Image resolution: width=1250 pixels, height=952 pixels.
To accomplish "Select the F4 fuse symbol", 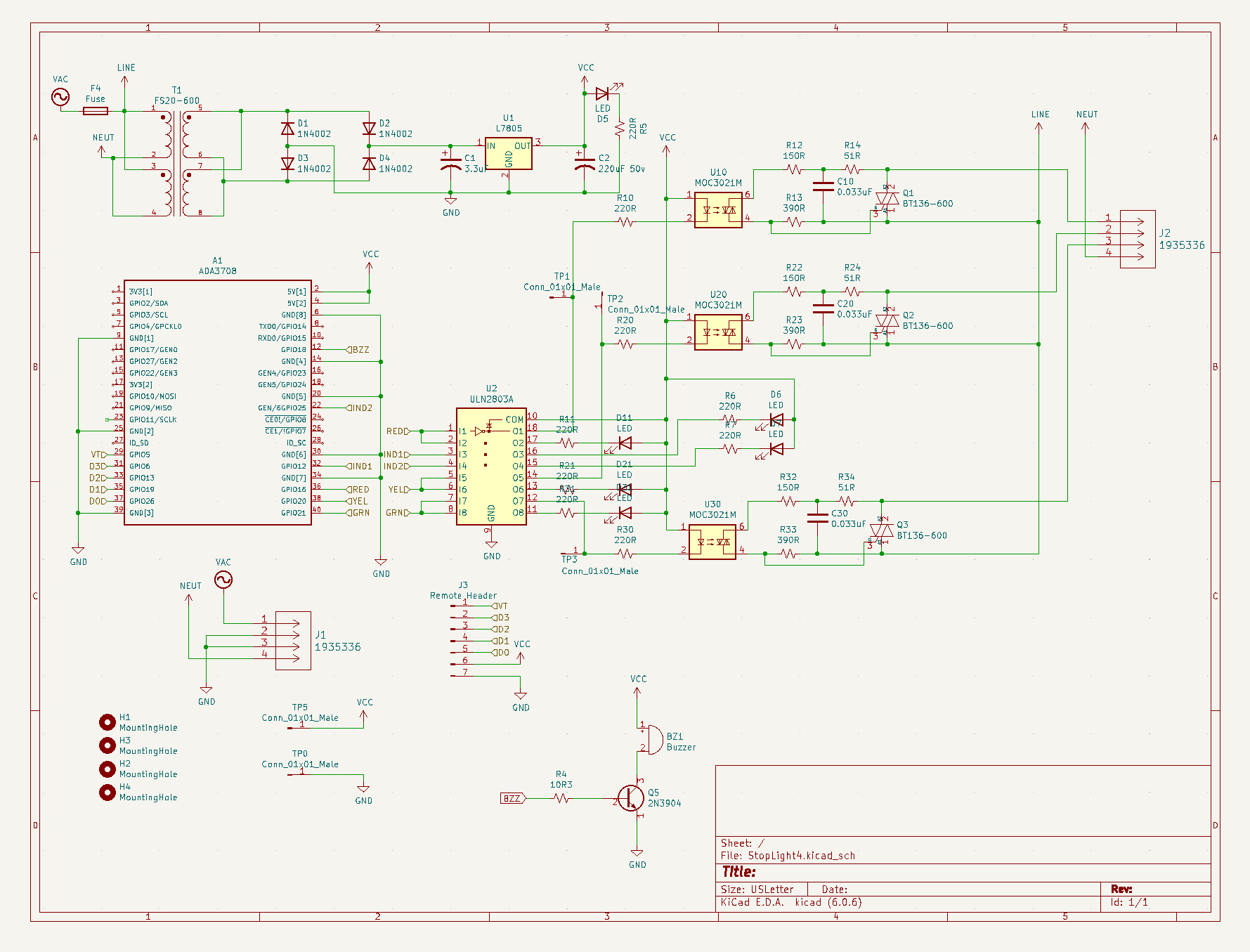I will [96, 111].
